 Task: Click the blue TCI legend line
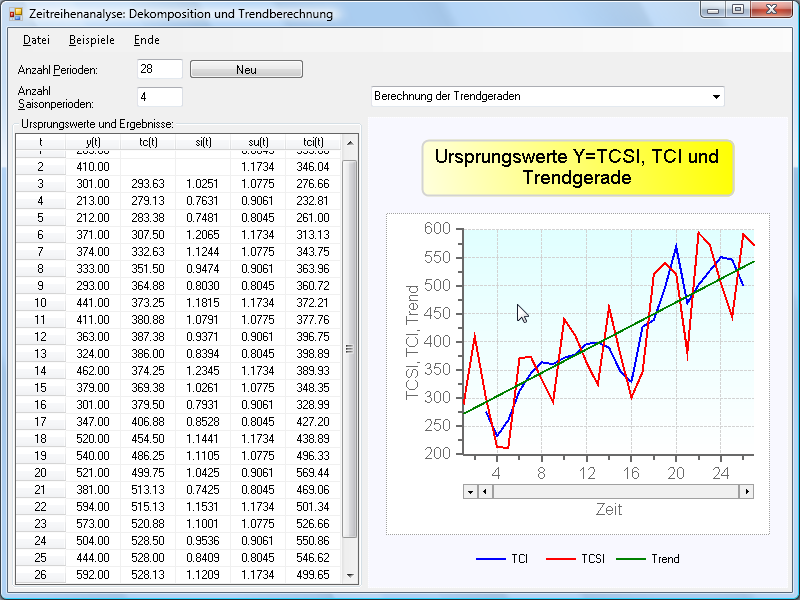(x=490, y=559)
